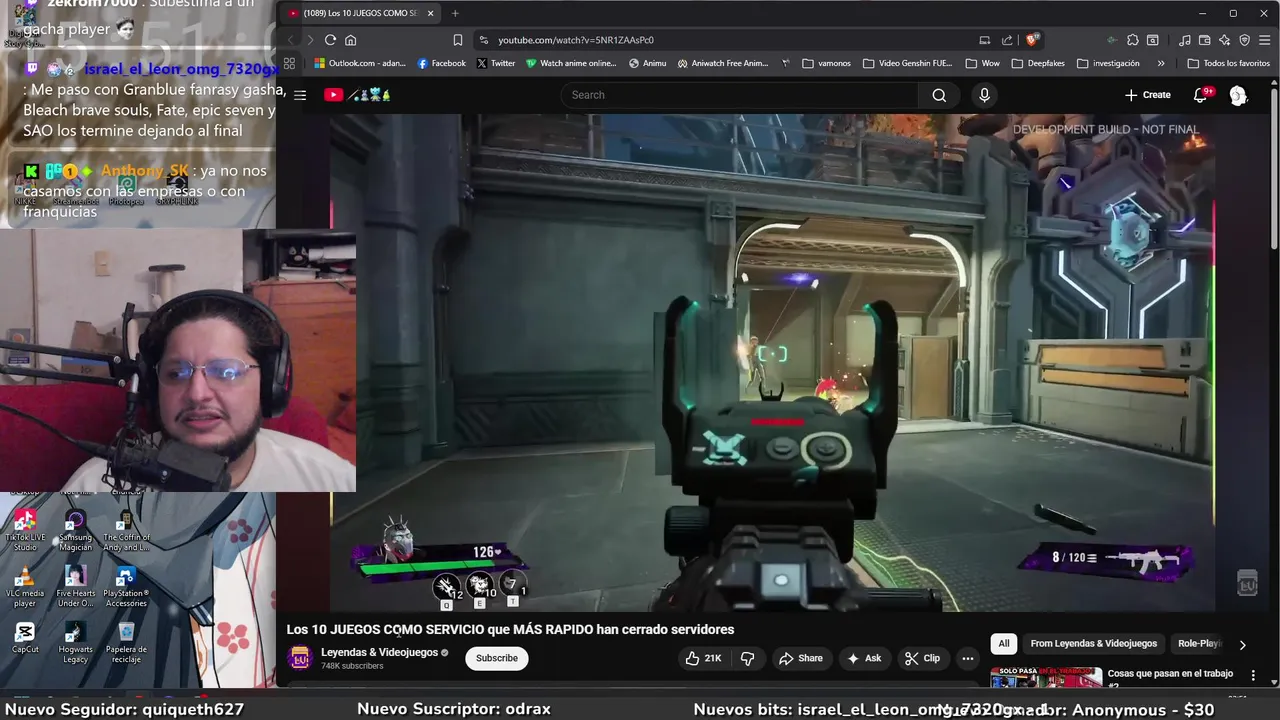The image size is (1280, 720).
Task: Open the Facebook bookmark
Action: (441, 63)
